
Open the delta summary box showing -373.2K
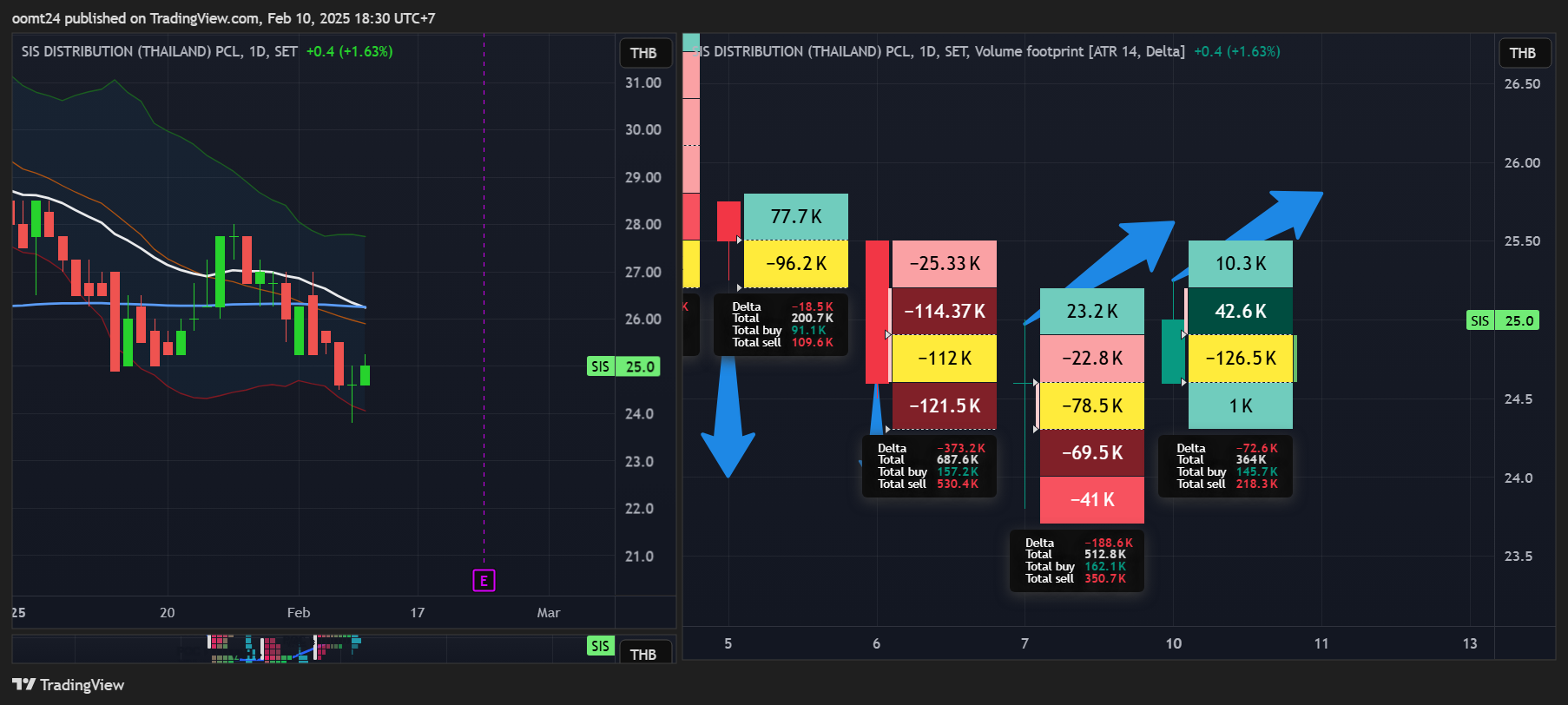930,466
